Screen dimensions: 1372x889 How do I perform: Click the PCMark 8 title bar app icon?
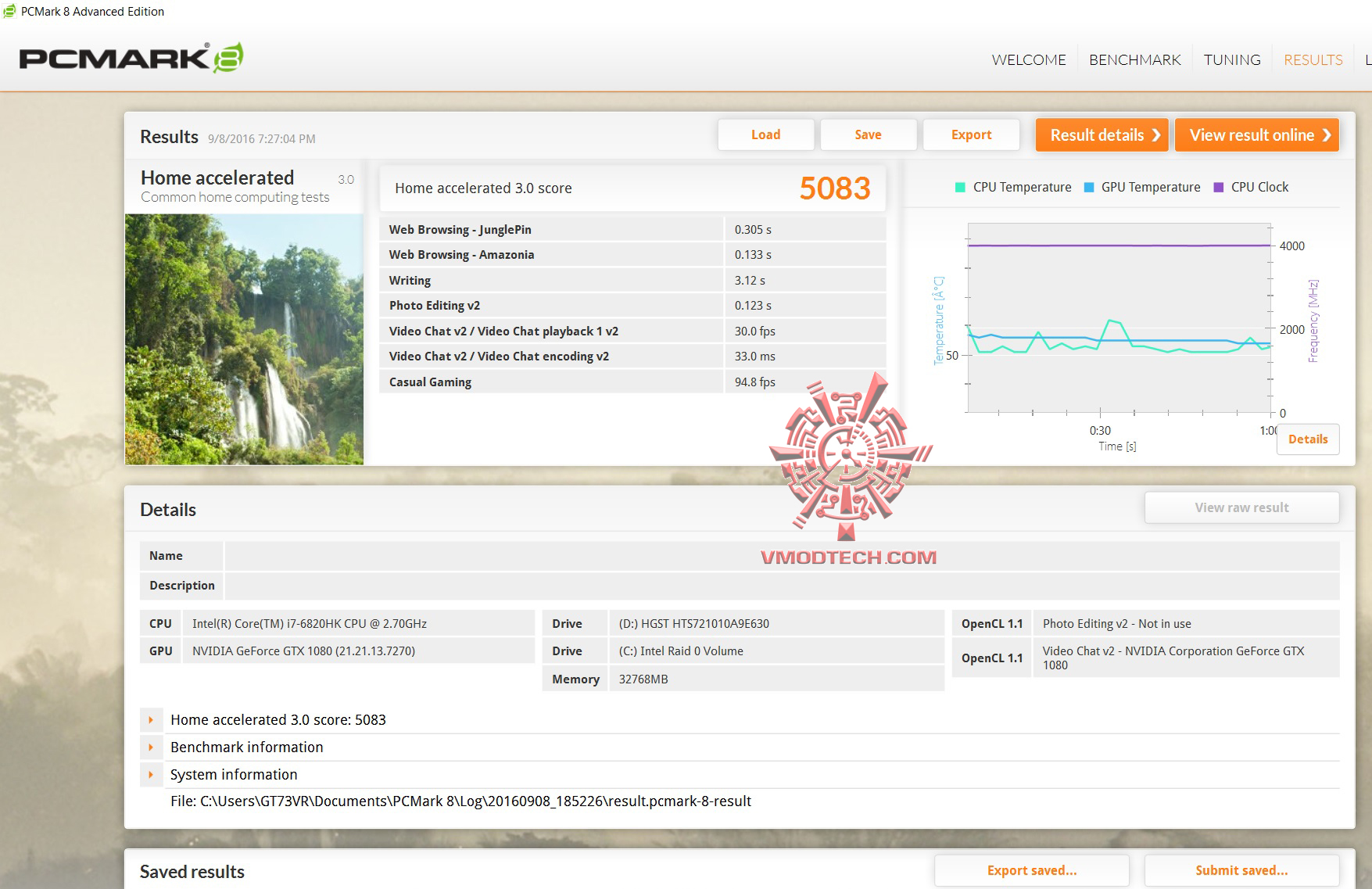(9, 11)
